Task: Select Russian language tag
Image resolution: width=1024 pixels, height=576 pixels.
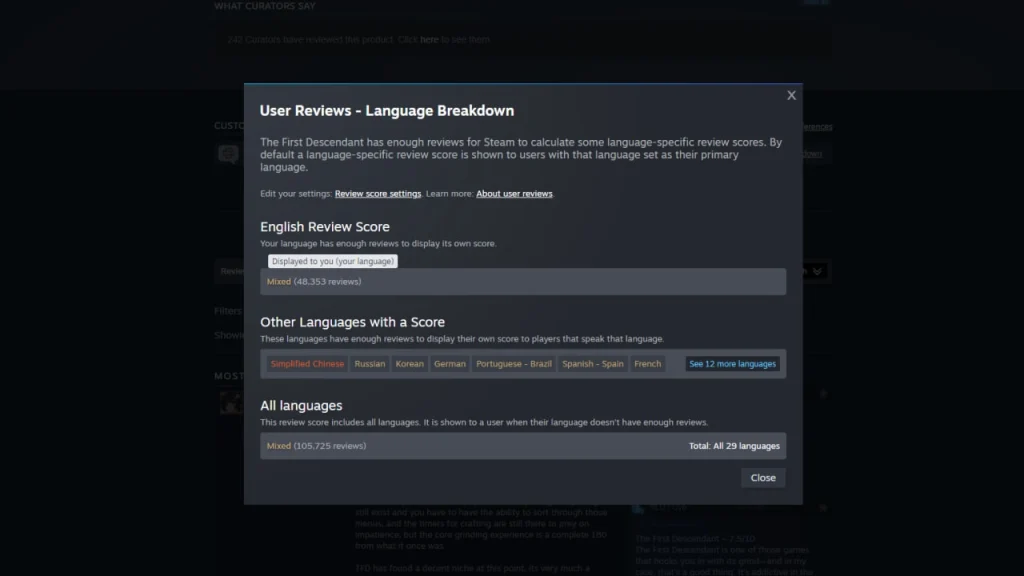Action: (x=370, y=364)
